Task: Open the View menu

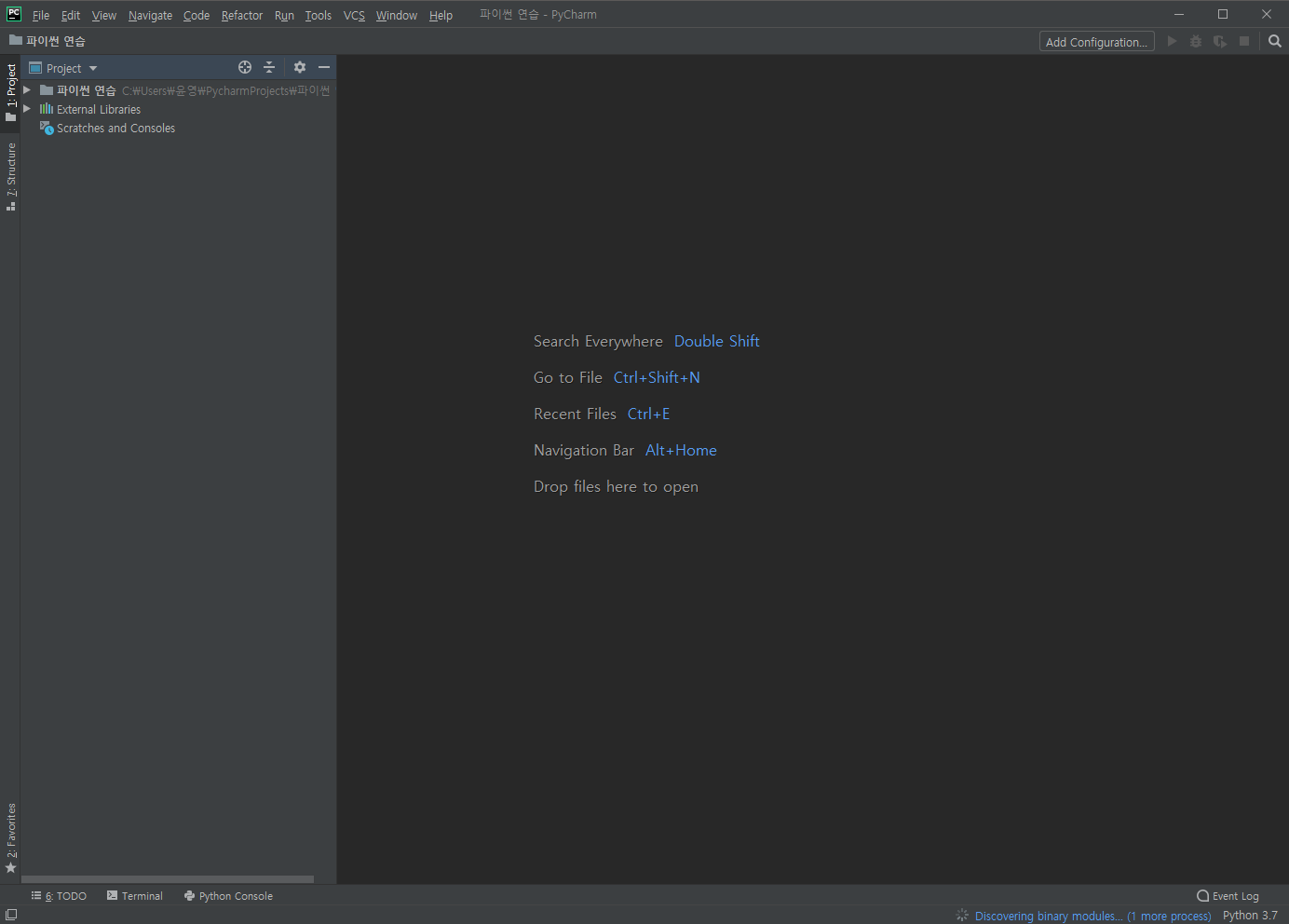Action: [104, 15]
